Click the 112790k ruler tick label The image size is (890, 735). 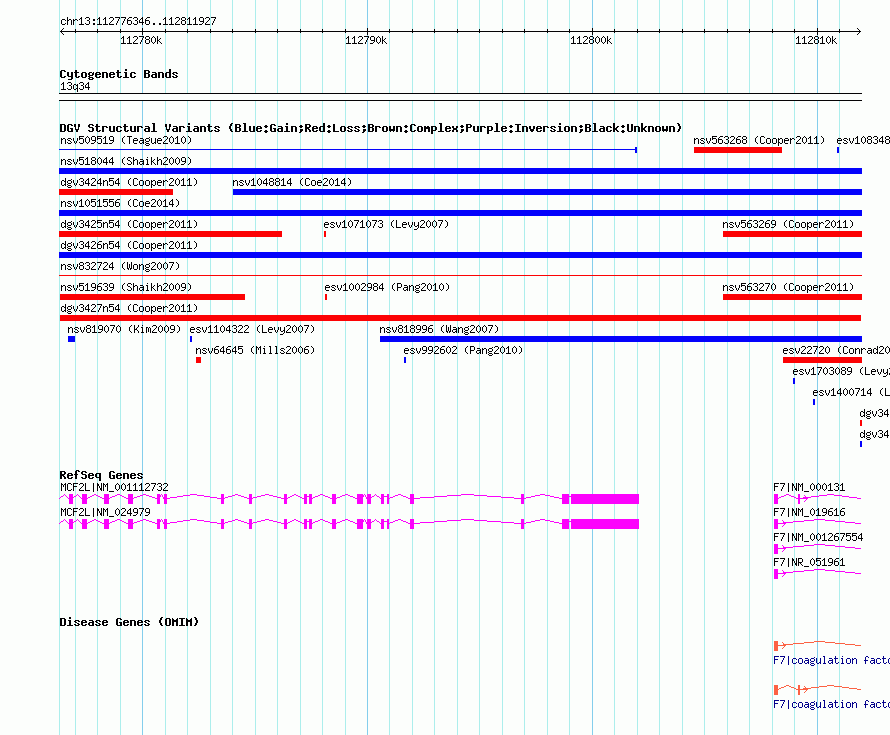366,40
